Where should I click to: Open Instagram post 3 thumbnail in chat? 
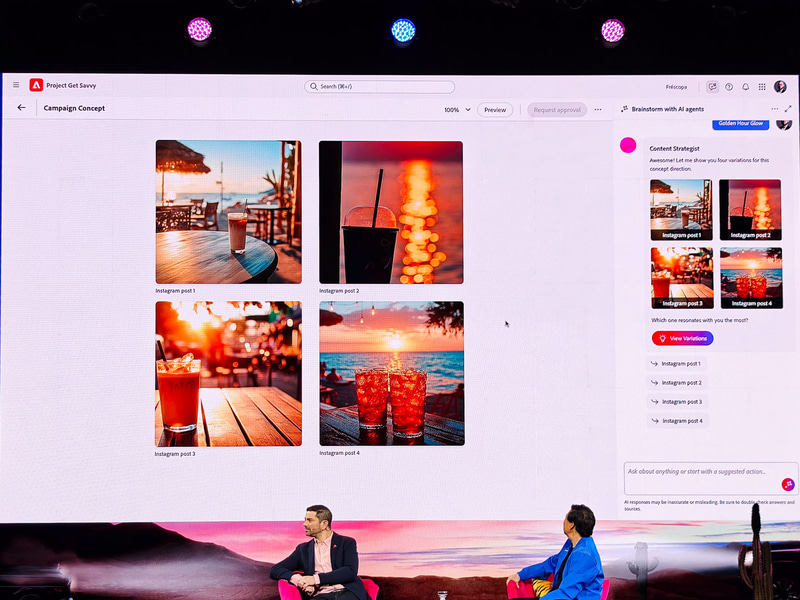coord(682,278)
